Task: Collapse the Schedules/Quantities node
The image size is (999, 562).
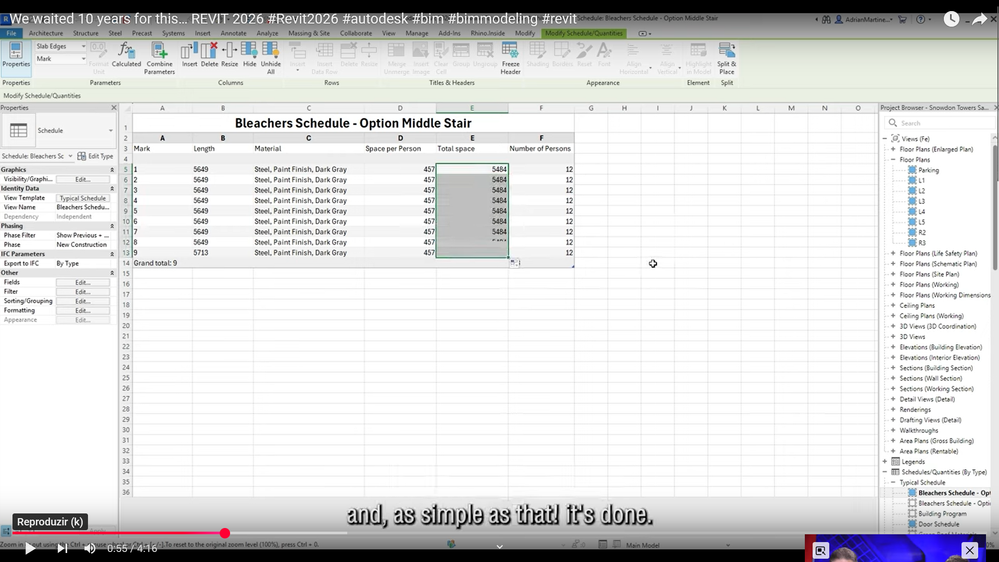Action: pos(885,472)
